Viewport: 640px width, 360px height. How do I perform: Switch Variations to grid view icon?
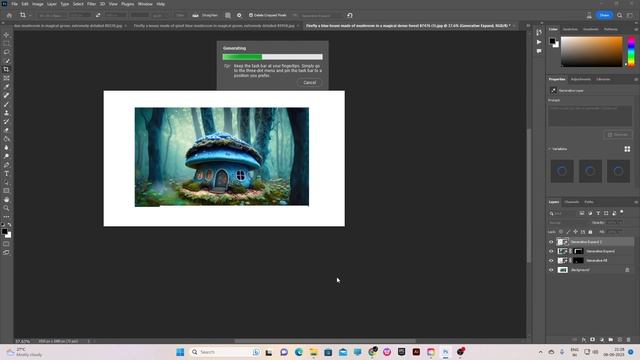click(627, 149)
